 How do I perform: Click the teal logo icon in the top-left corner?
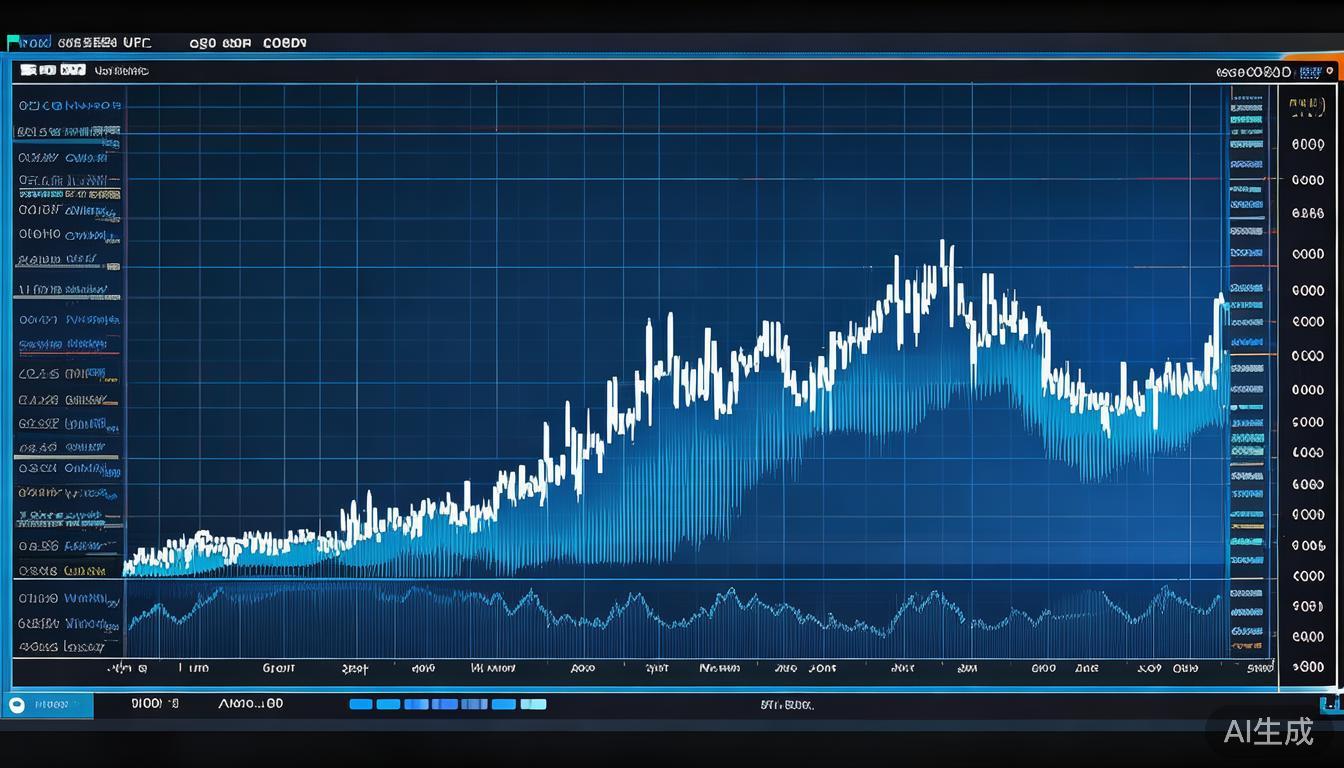pyautogui.click(x=14, y=43)
